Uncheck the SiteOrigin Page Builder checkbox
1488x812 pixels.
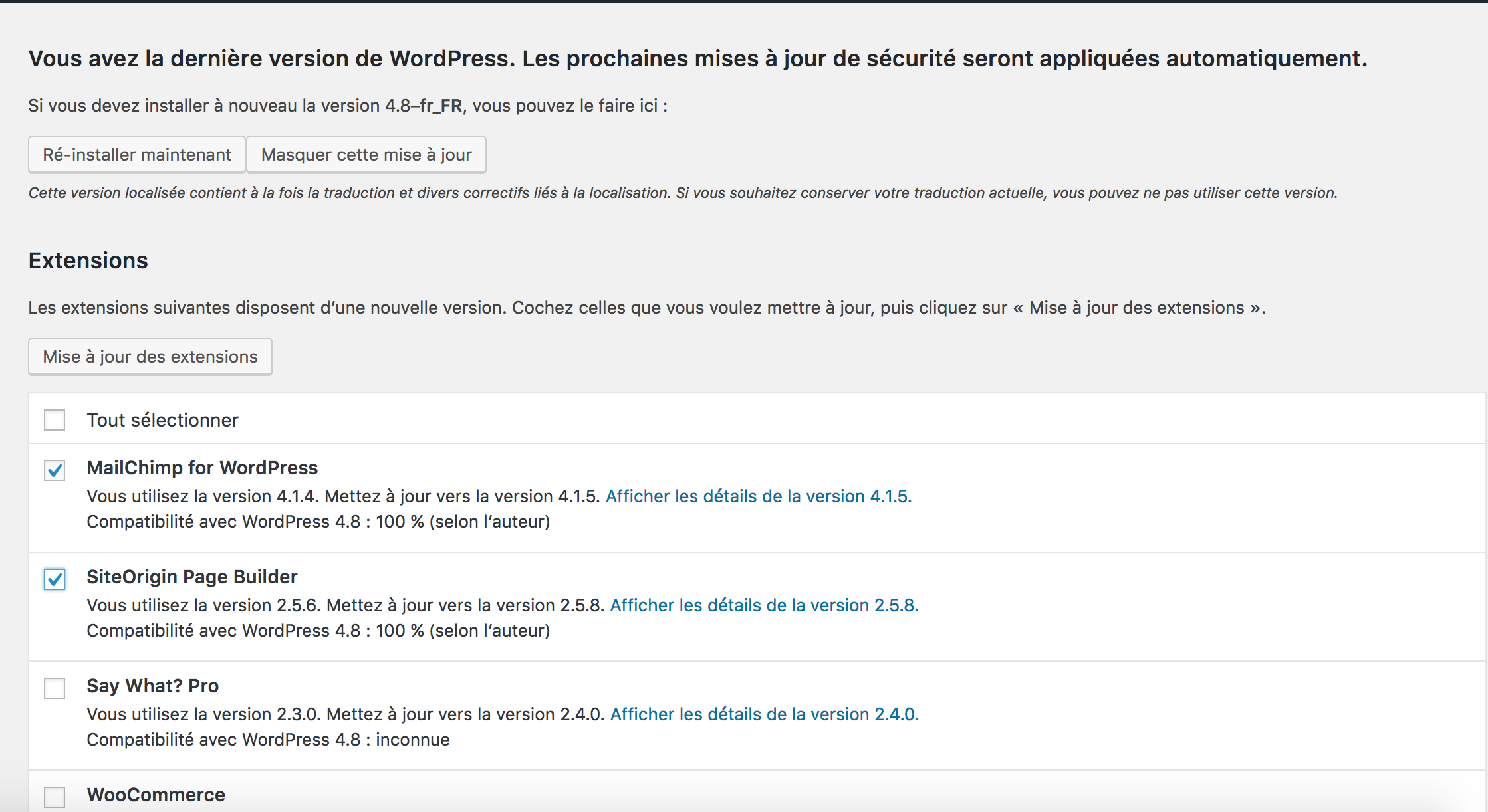[x=55, y=579]
